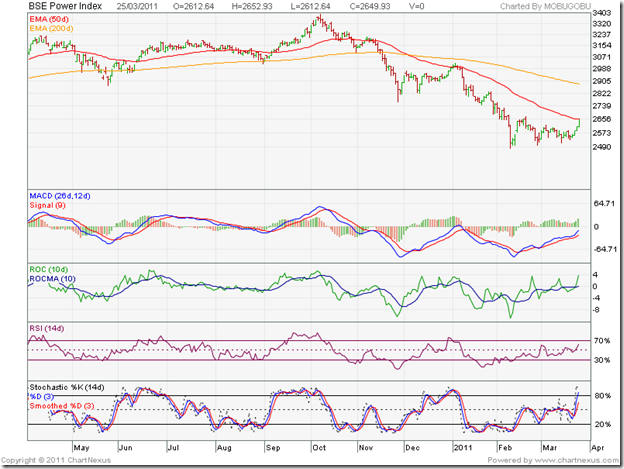
Task: Click the Oct month marker
Action: (319, 448)
